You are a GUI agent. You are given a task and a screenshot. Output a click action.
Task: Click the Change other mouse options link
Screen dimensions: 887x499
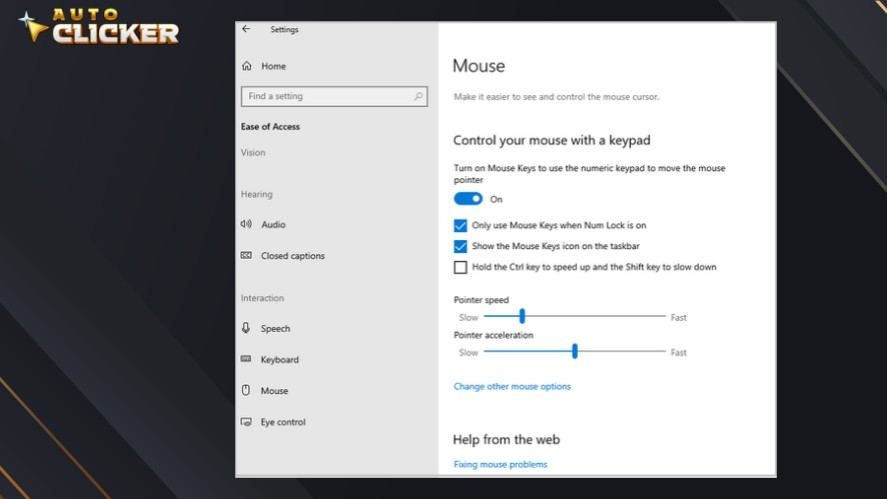click(512, 386)
